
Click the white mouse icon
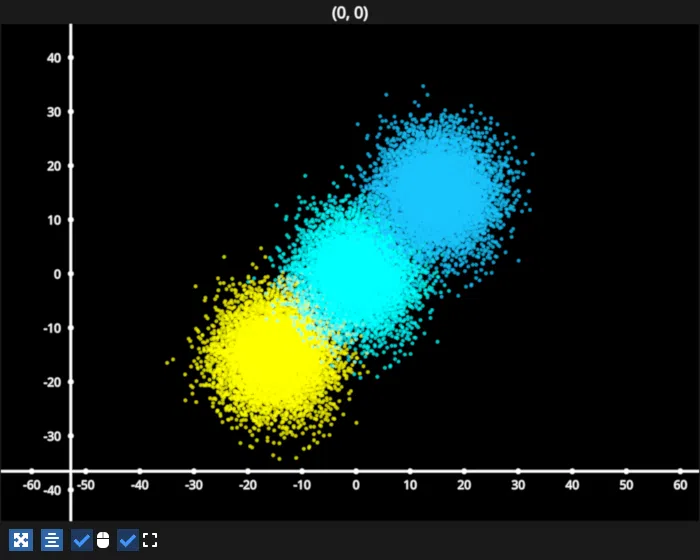point(103,540)
